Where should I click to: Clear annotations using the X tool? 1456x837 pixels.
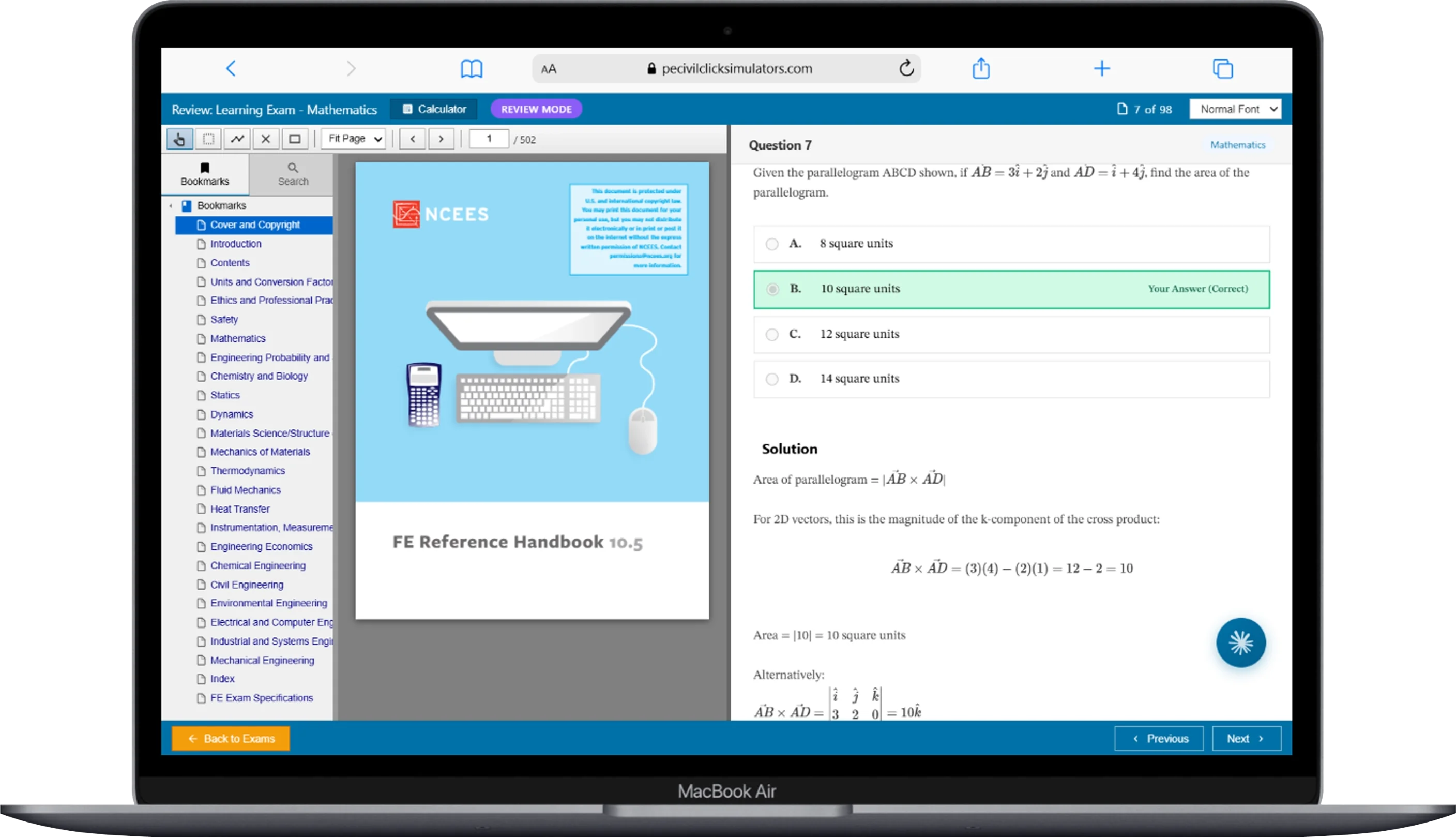tap(265, 139)
